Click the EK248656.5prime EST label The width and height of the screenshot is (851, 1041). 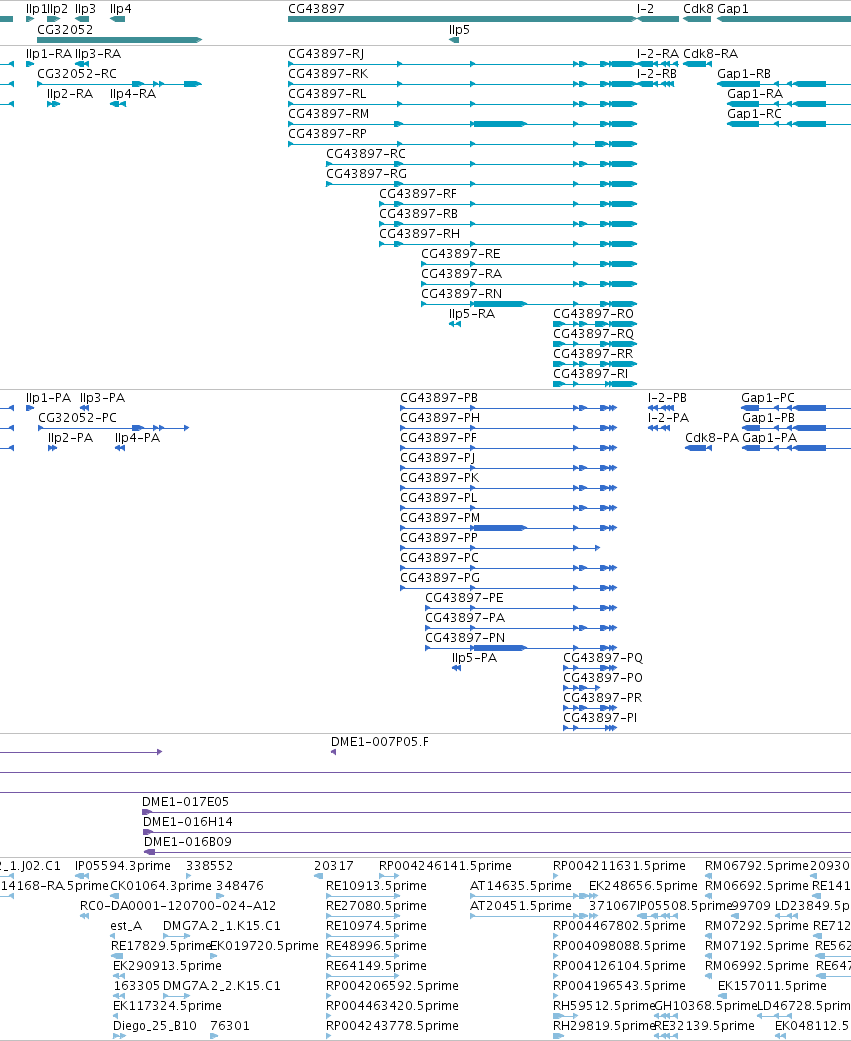(x=643, y=886)
